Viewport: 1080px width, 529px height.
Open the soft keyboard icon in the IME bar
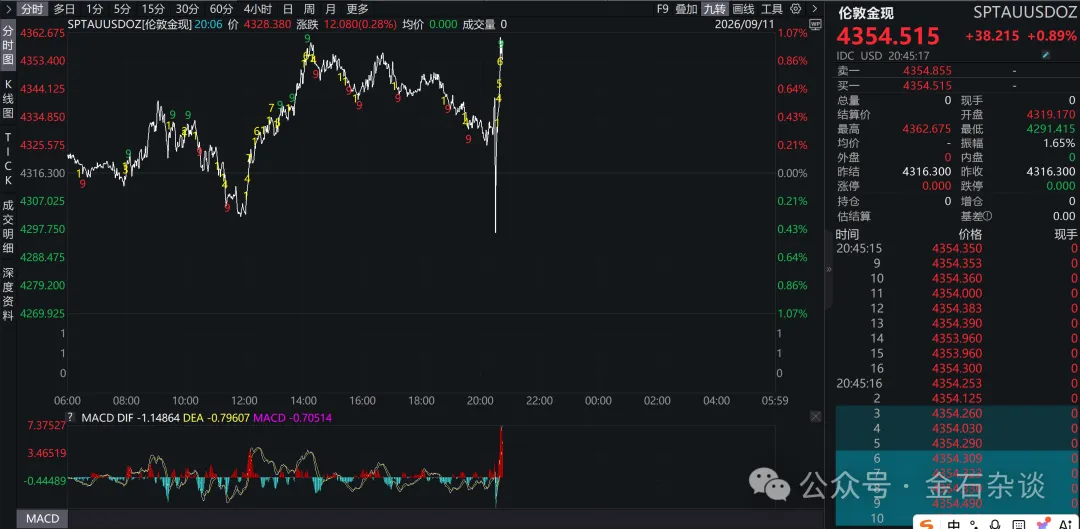click(1019, 524)
